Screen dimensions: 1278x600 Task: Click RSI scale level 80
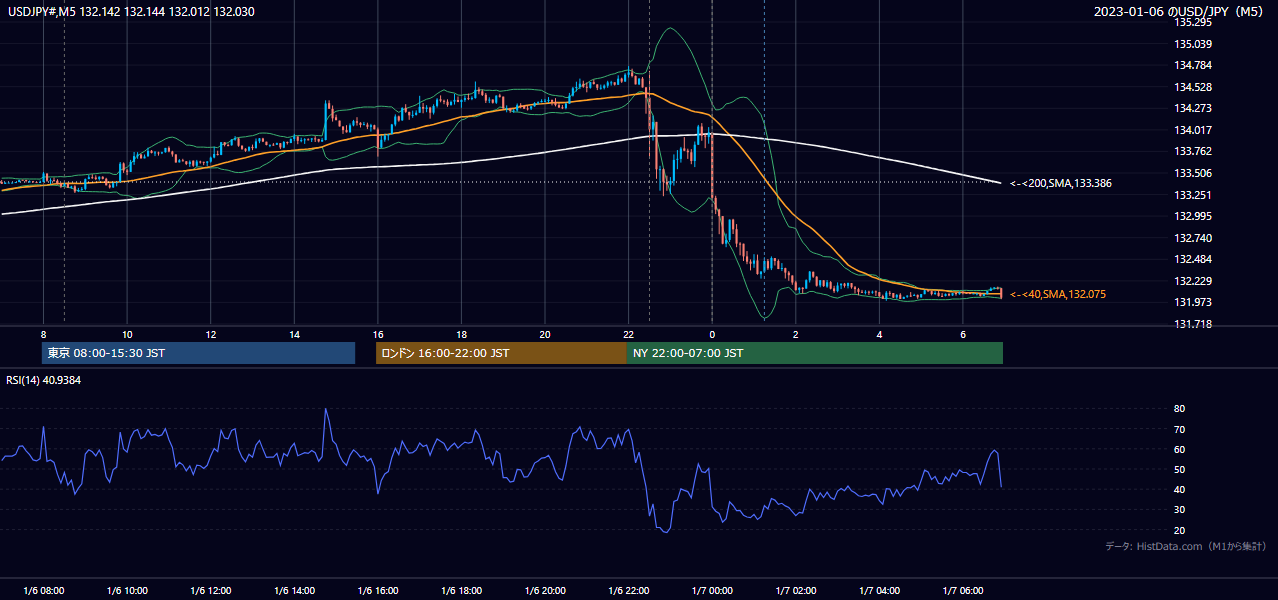(x=1179, y=409)
